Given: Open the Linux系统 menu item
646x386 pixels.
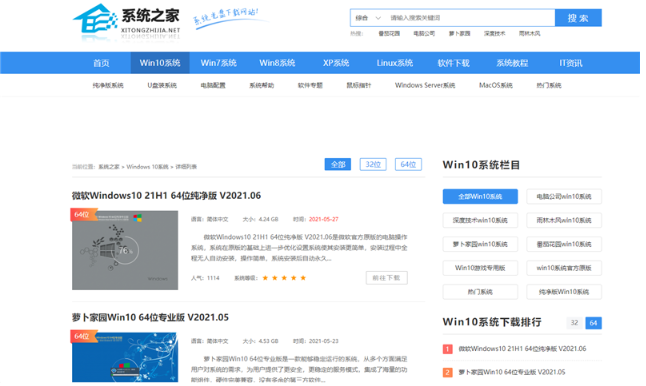Looking at the screenshot, I should pyautogui.click(x=394, y=63).
